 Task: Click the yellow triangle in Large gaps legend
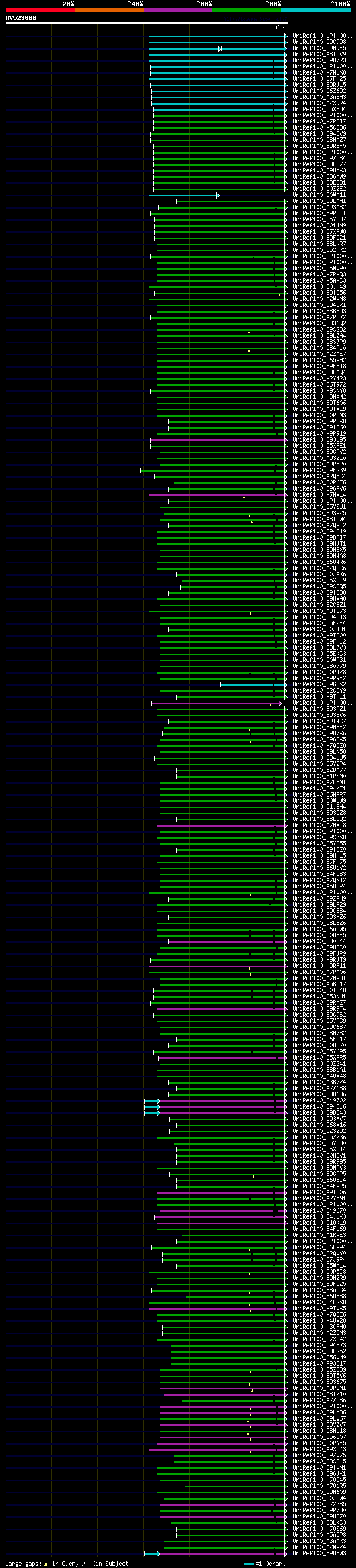46,1563
